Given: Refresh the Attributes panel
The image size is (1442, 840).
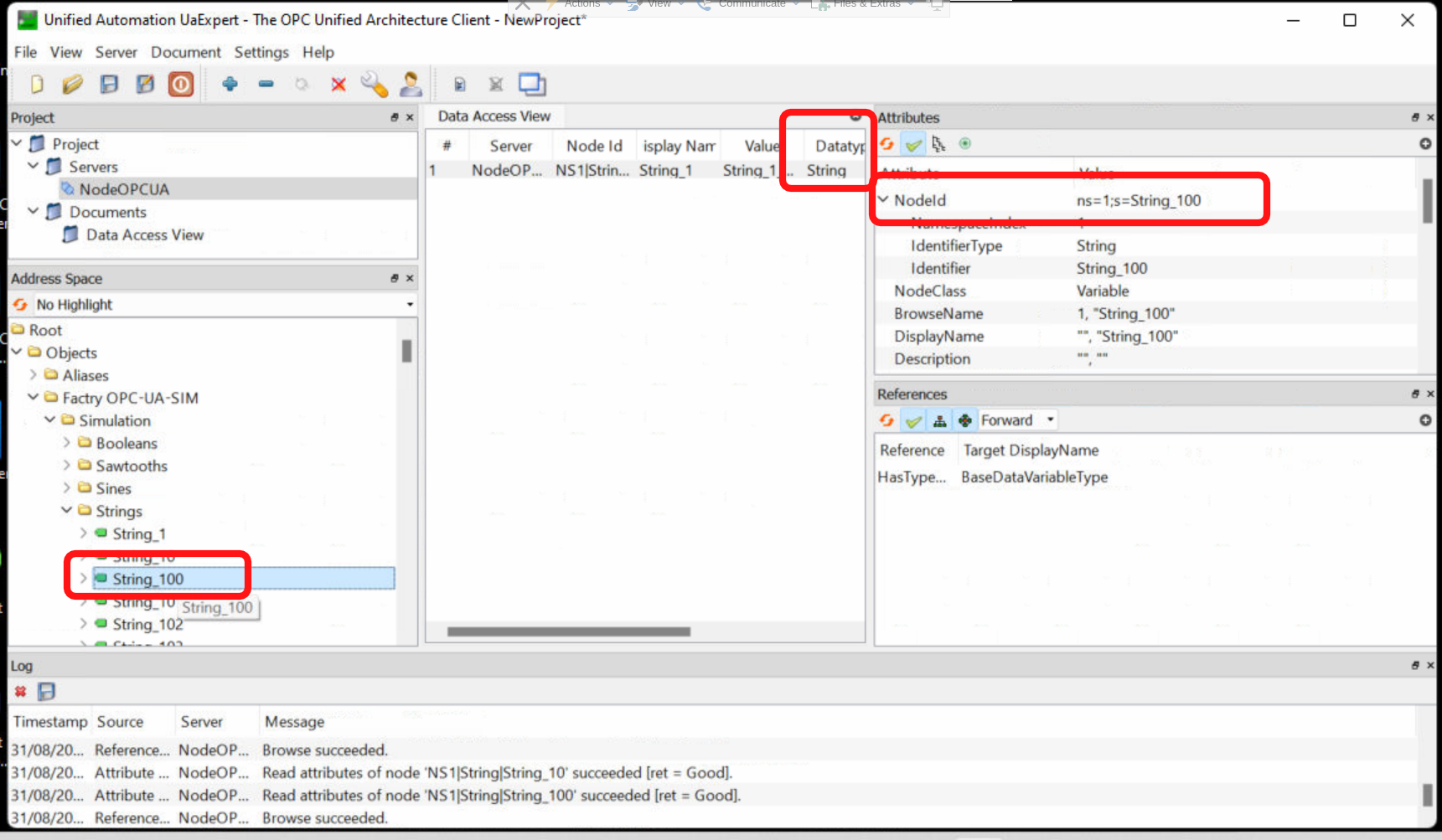Looking at the screenshot, I should tap(886, 144).
